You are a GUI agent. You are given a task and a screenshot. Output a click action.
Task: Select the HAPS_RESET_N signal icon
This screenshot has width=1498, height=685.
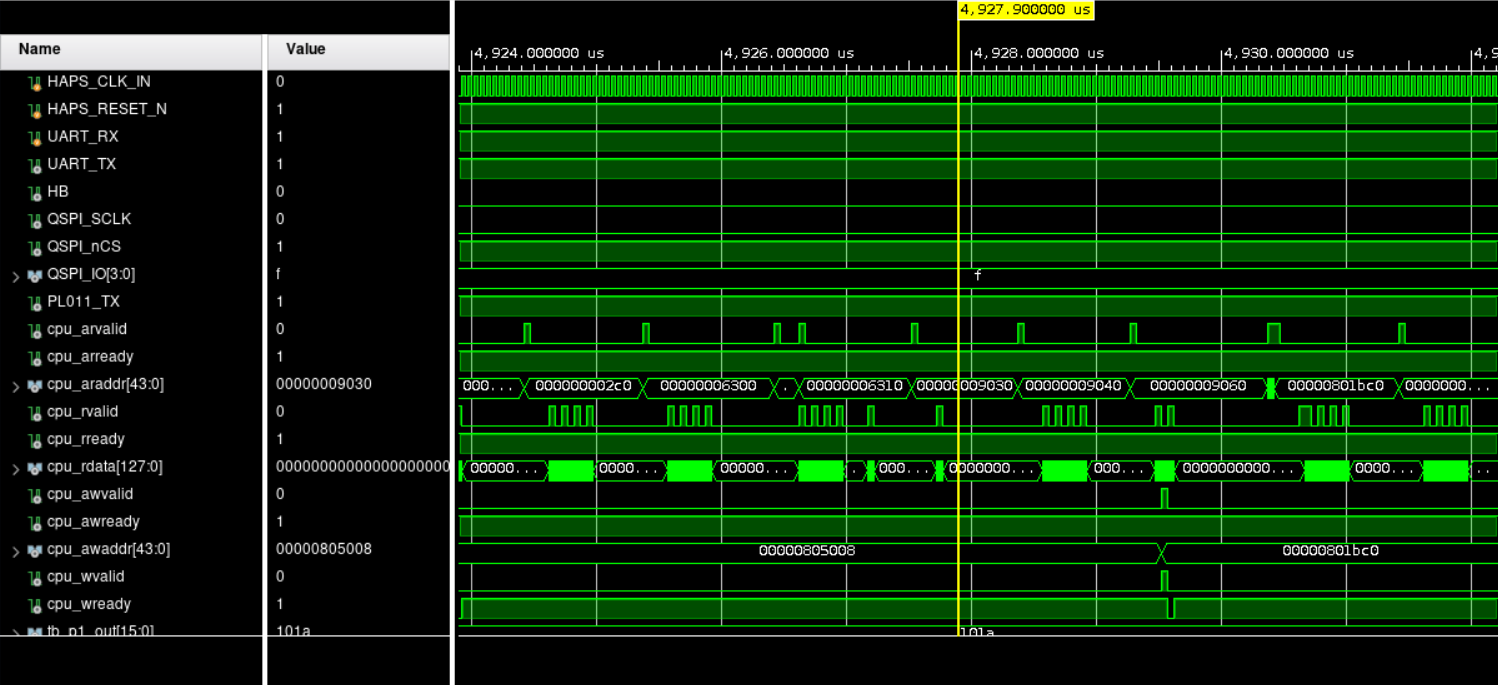point(34,109)
